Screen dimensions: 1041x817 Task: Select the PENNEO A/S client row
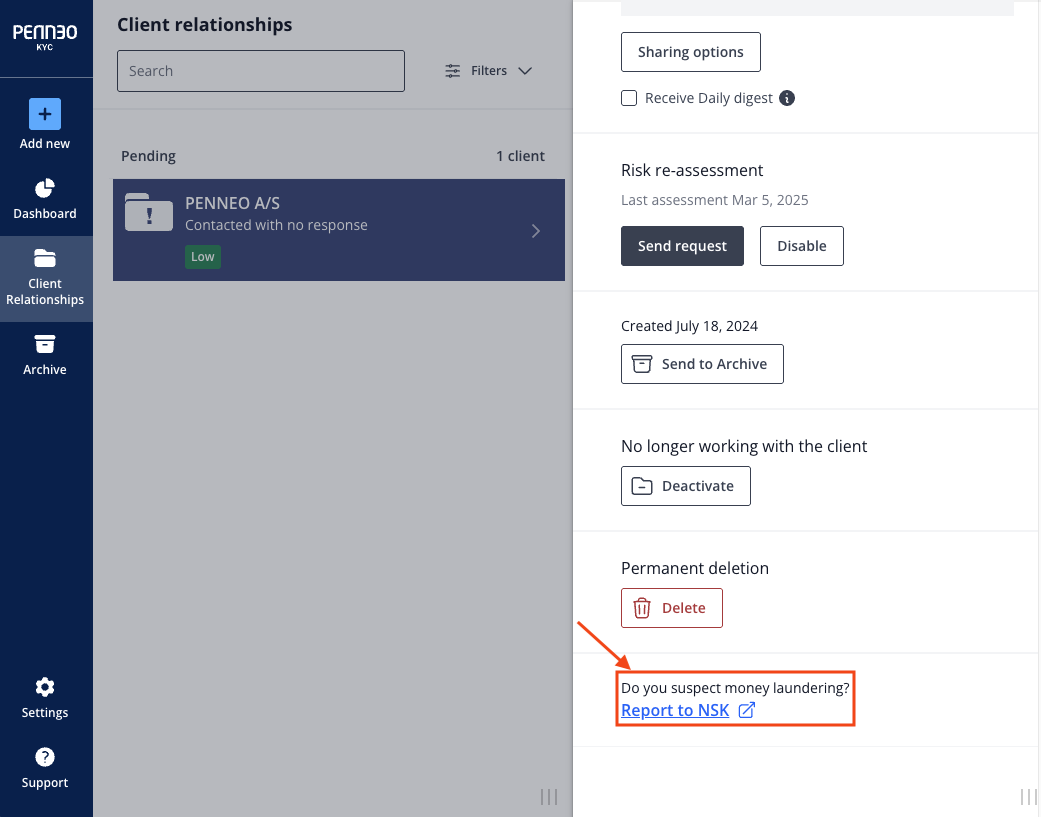pyautogui.click(x=339, y=230)
